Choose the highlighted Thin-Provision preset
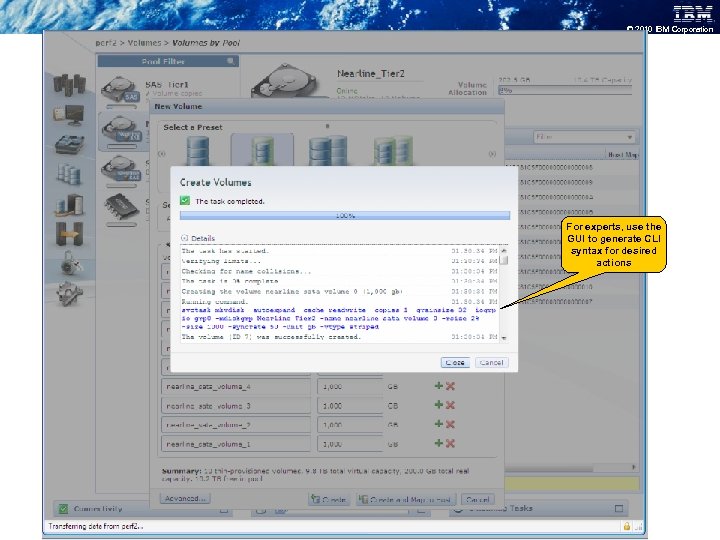The width and height of the screenshot is (720, 540). 263,151
